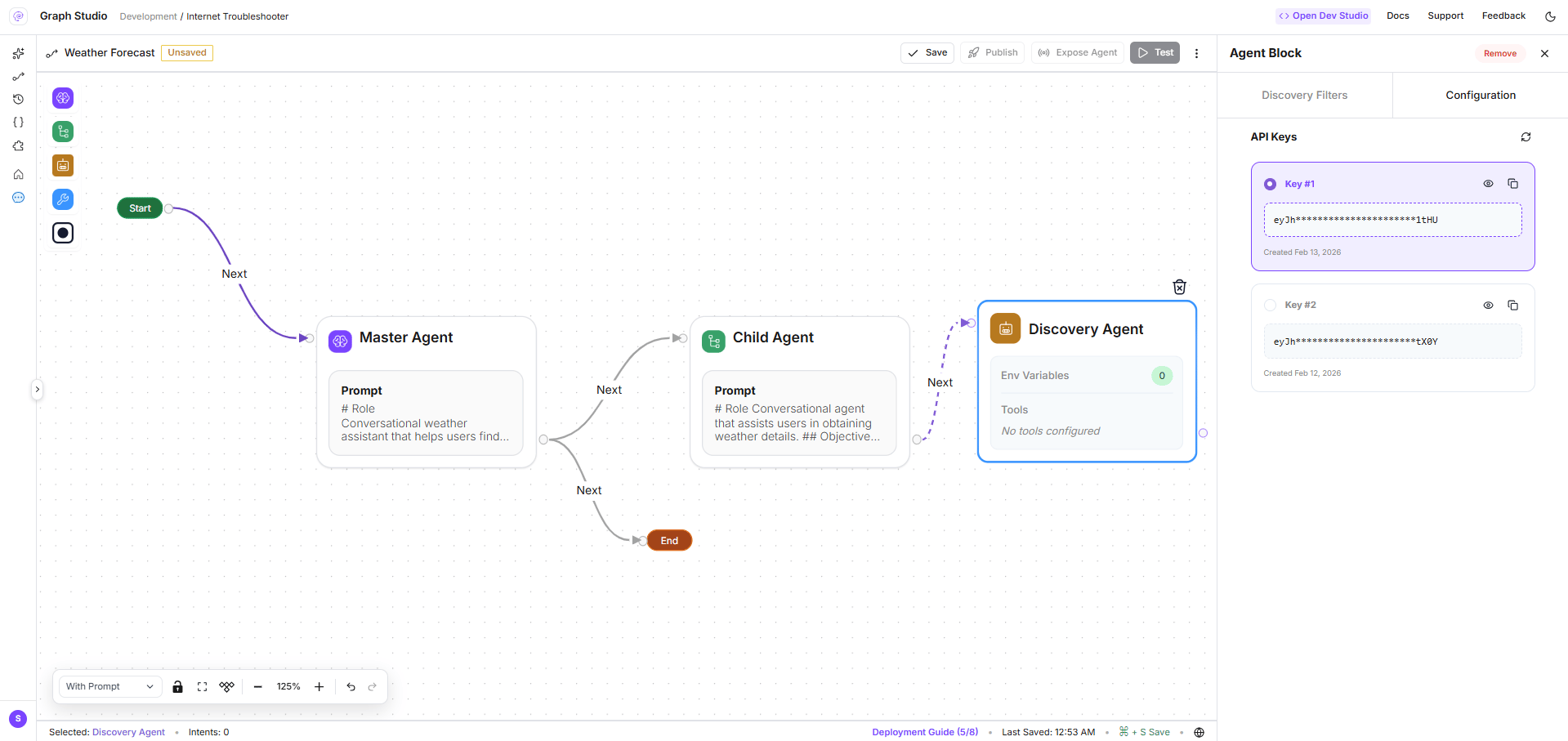Run the Test button
Viewport: 1568px width, 741px height.
tap(1155, 53)
